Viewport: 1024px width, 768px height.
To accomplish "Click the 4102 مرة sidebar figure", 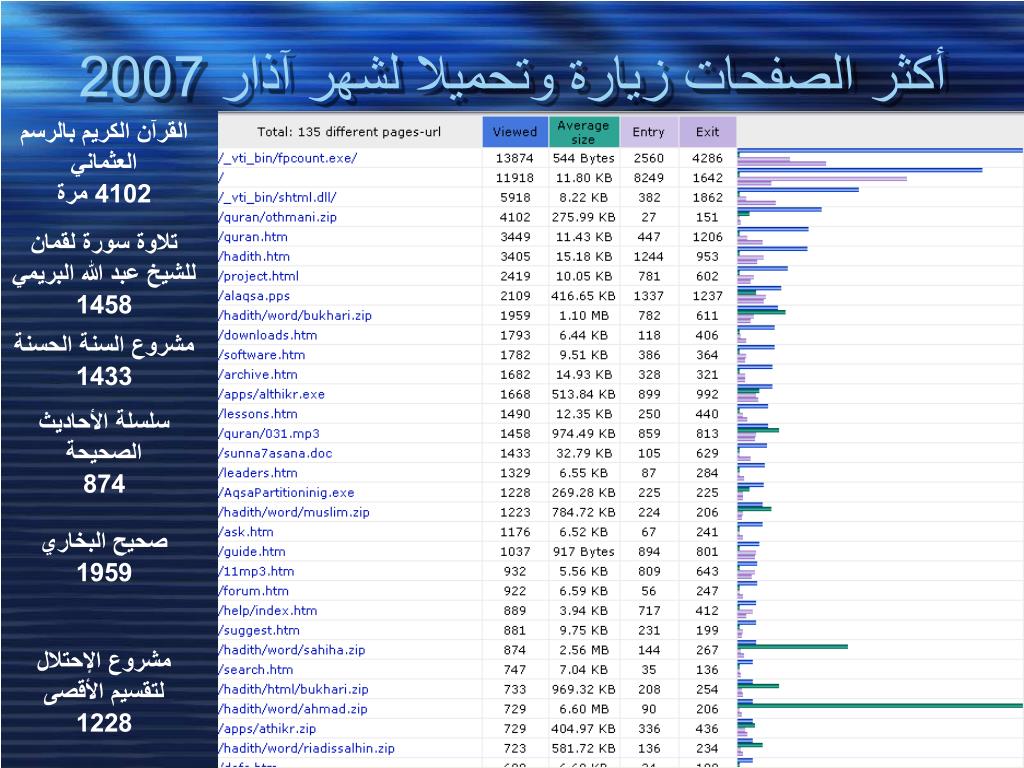I will (104, 194).
